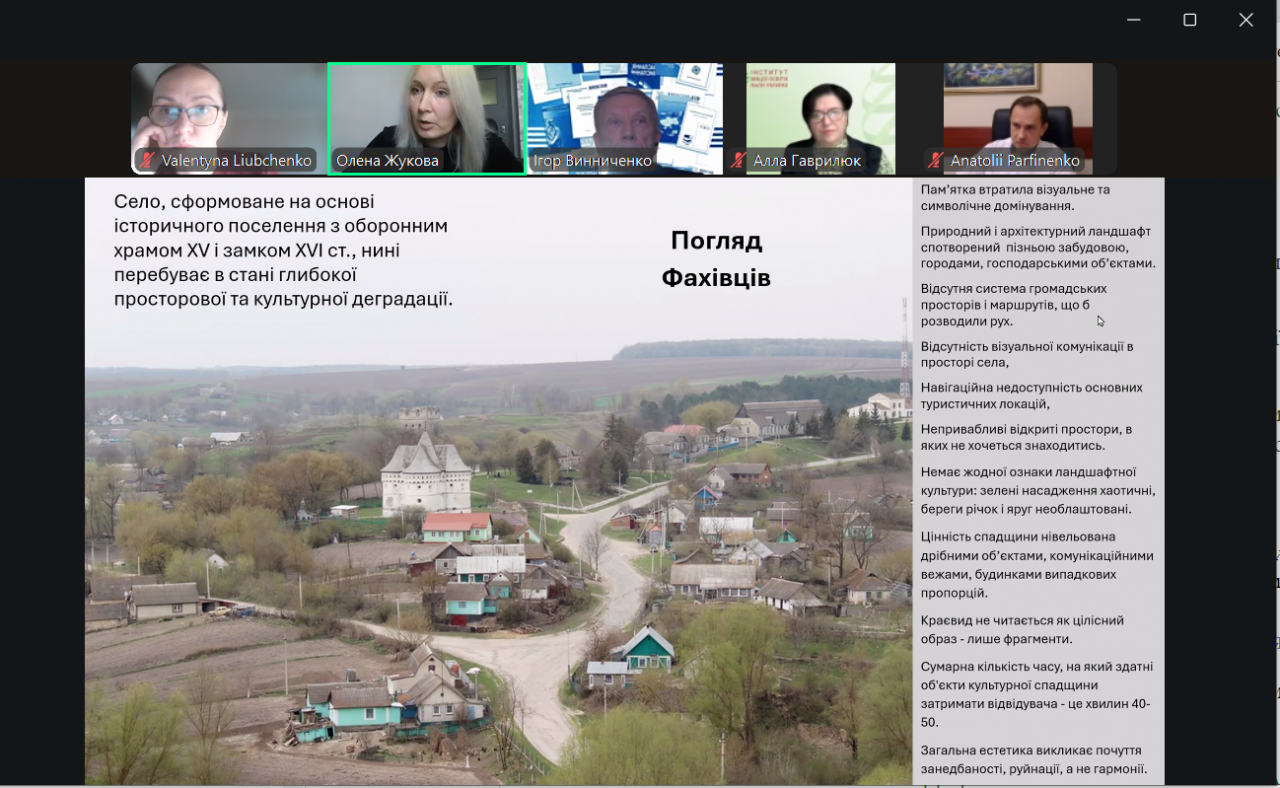This screenshot has height=788, width=1280.
Task: Close the meeting window
Action: (x=1246, y=20)
